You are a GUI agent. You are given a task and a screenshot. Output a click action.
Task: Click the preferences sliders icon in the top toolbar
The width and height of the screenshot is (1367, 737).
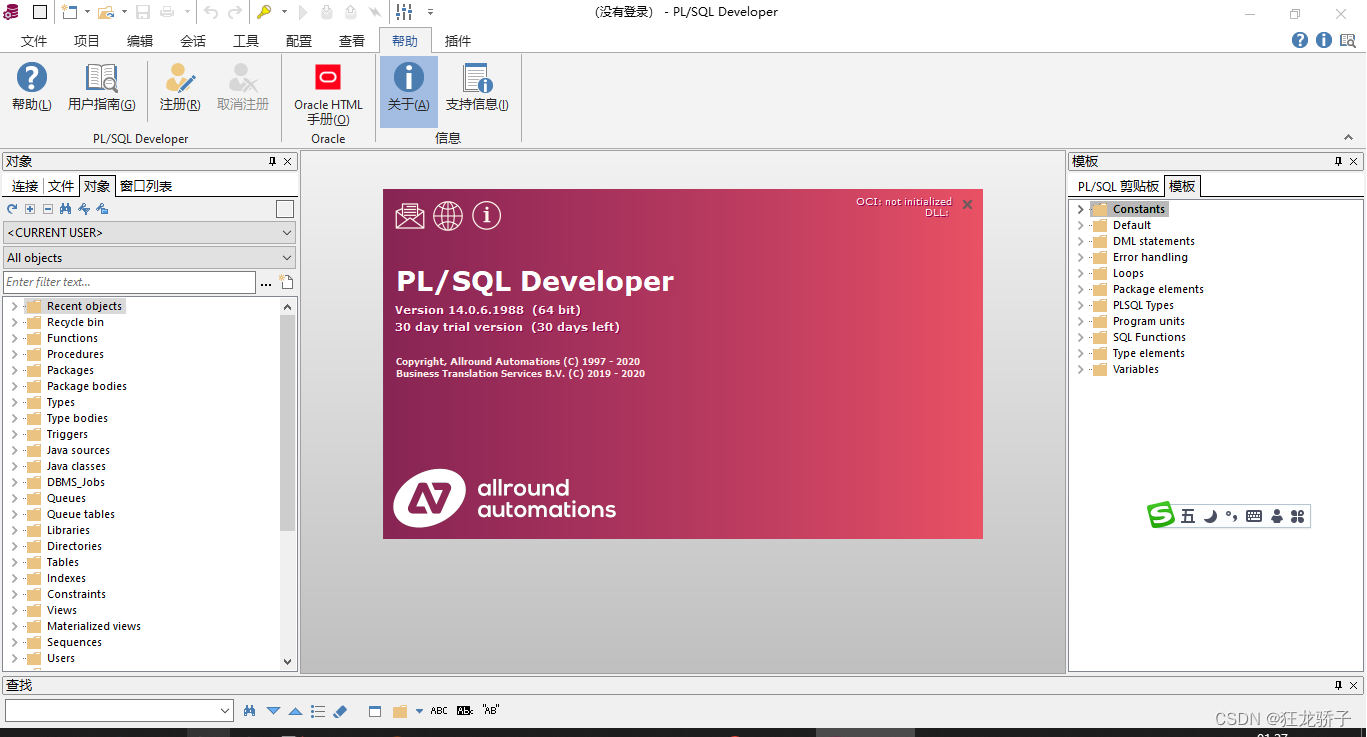404,12
